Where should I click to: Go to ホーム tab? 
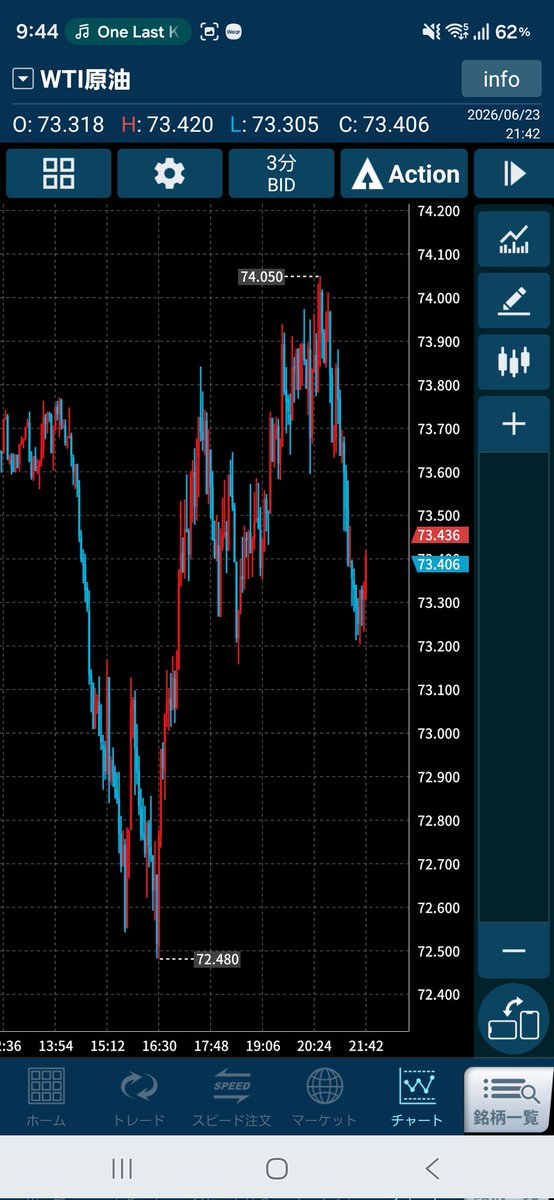click(47, 1098)
